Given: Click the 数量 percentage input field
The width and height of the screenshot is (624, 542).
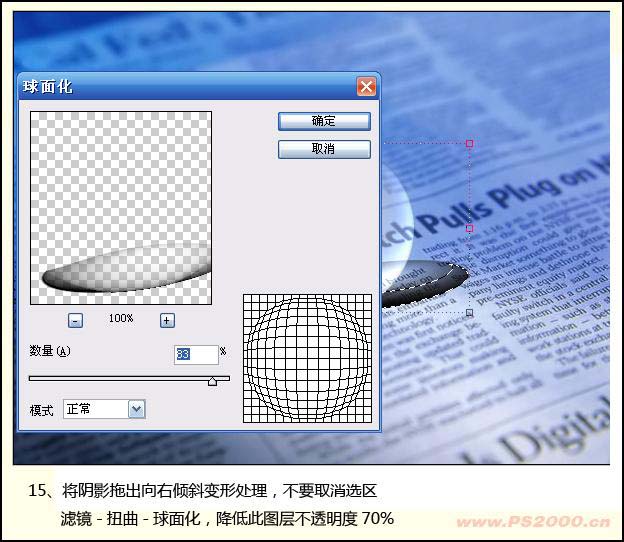Looking at the screenshot, I should [x=196, y=354].
